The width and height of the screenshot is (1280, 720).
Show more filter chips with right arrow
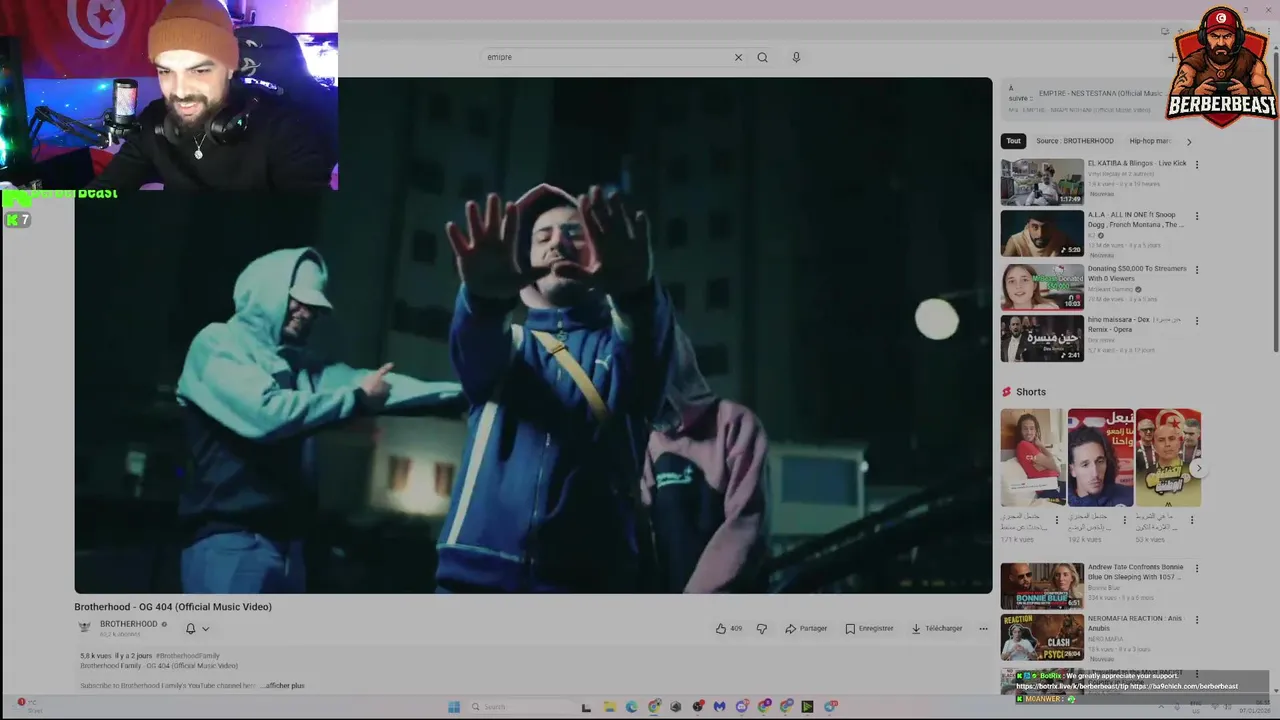pyautogui.click(x=1189, y=141)
